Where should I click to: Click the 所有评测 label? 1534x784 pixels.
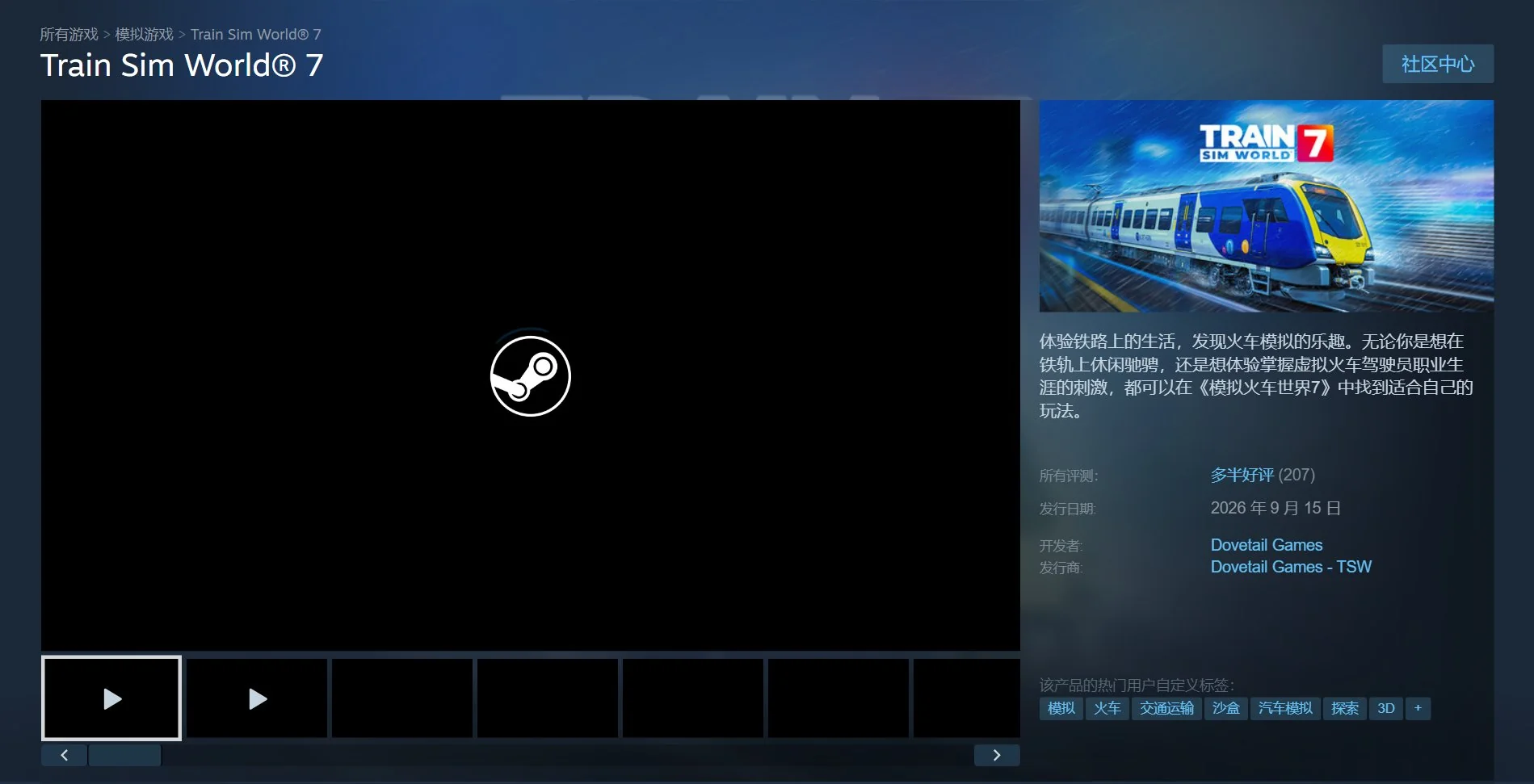[1069, 476]
